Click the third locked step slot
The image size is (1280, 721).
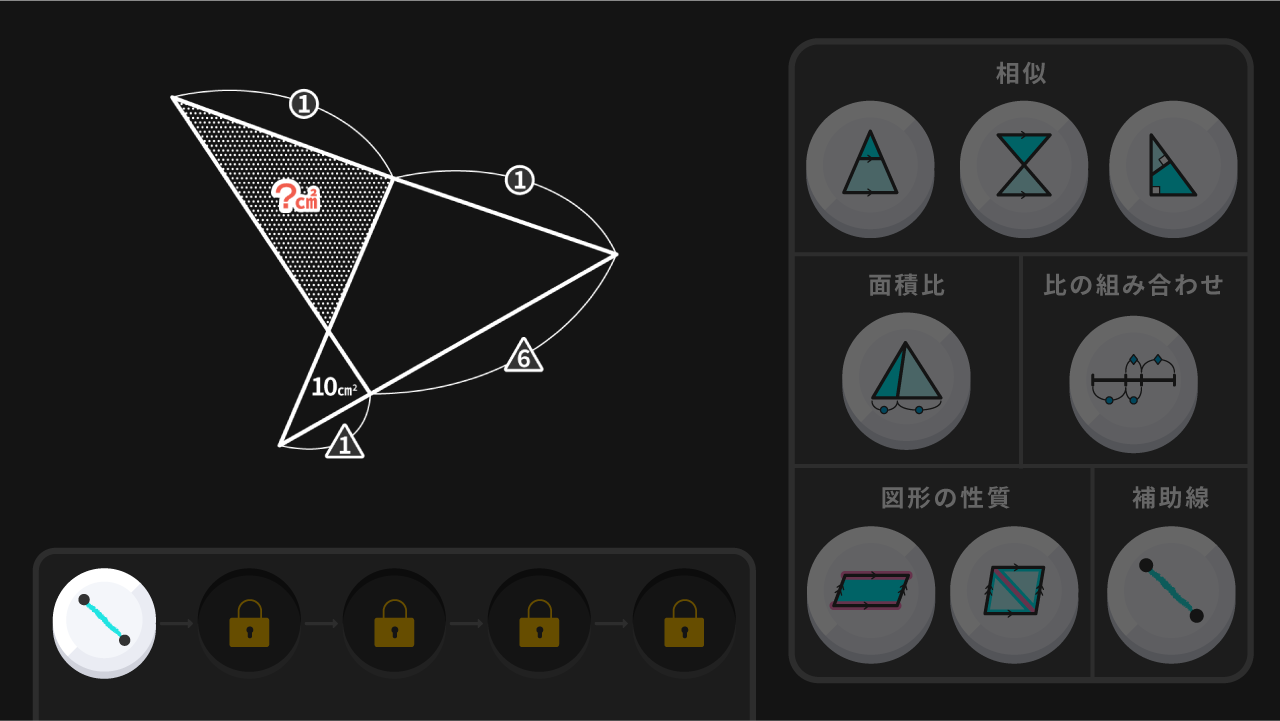(x=394, y=623)
